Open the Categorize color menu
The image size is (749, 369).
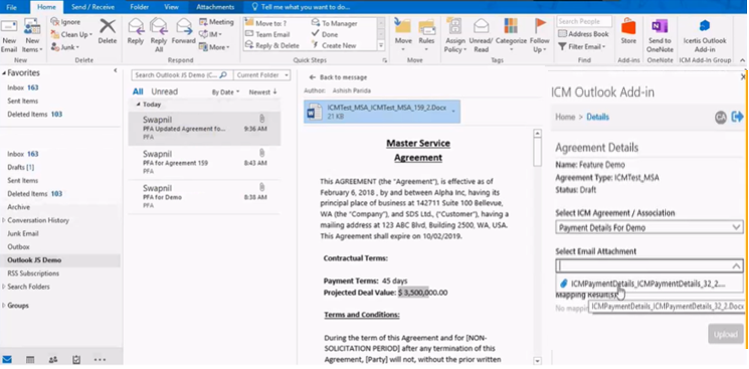511,36
